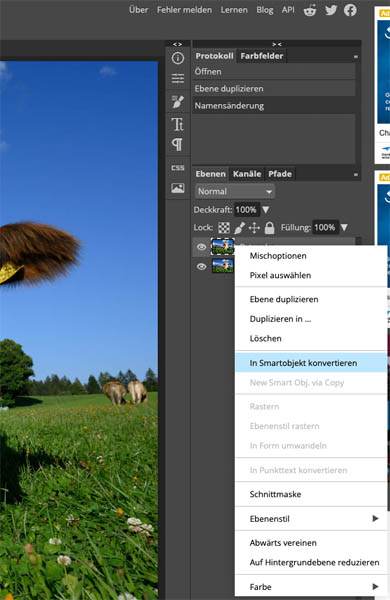Choose Schnittmaske menu entry

click(x=311, y=494)
